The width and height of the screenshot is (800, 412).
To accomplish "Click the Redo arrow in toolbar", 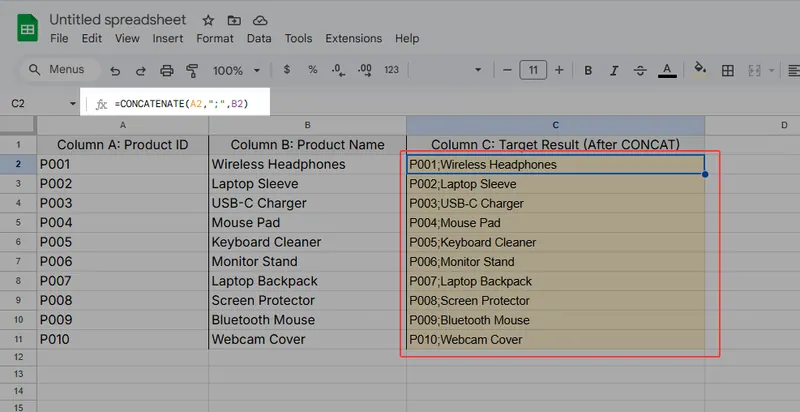I will pos(141,71).
